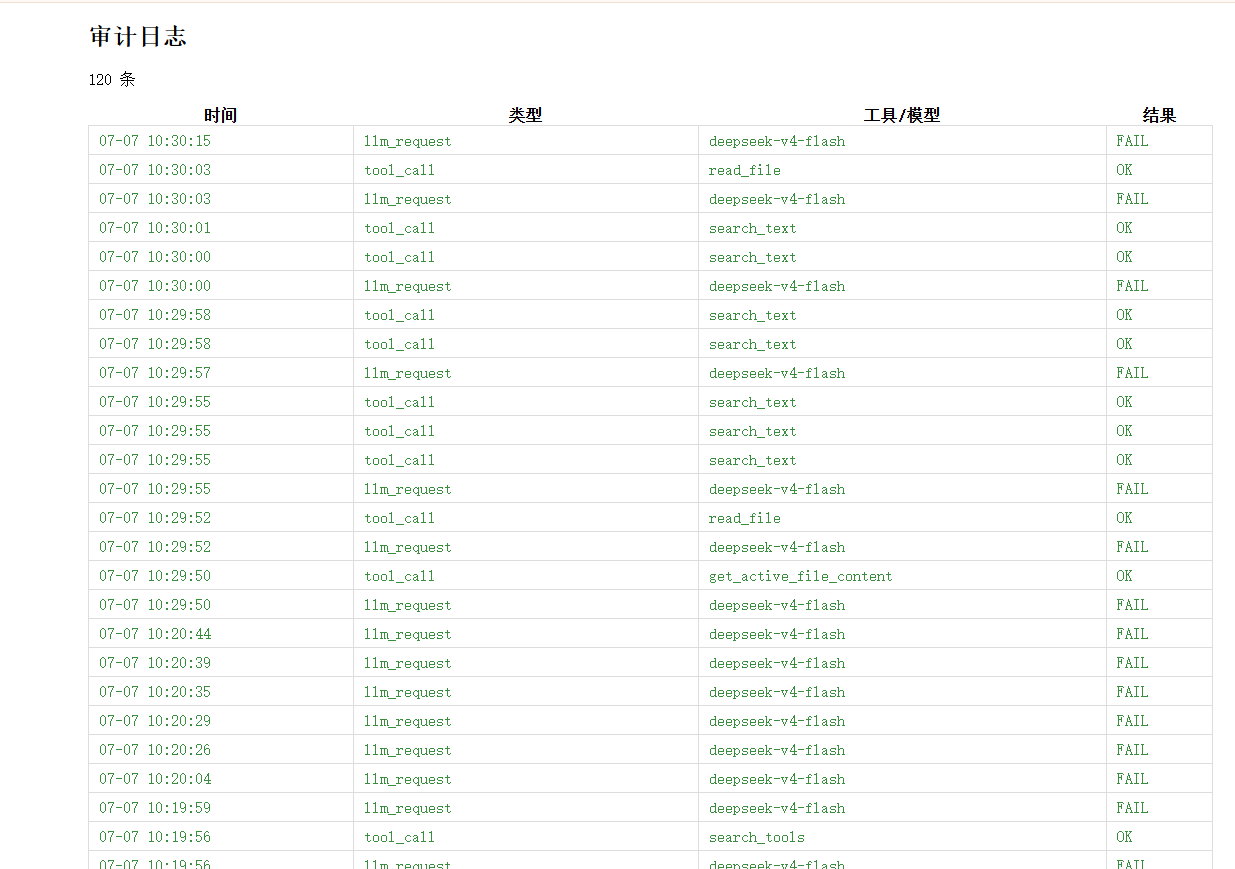Click FAIL result in the 10:20:44 row
This screenshot has height=869, width=1235.
1132,634
